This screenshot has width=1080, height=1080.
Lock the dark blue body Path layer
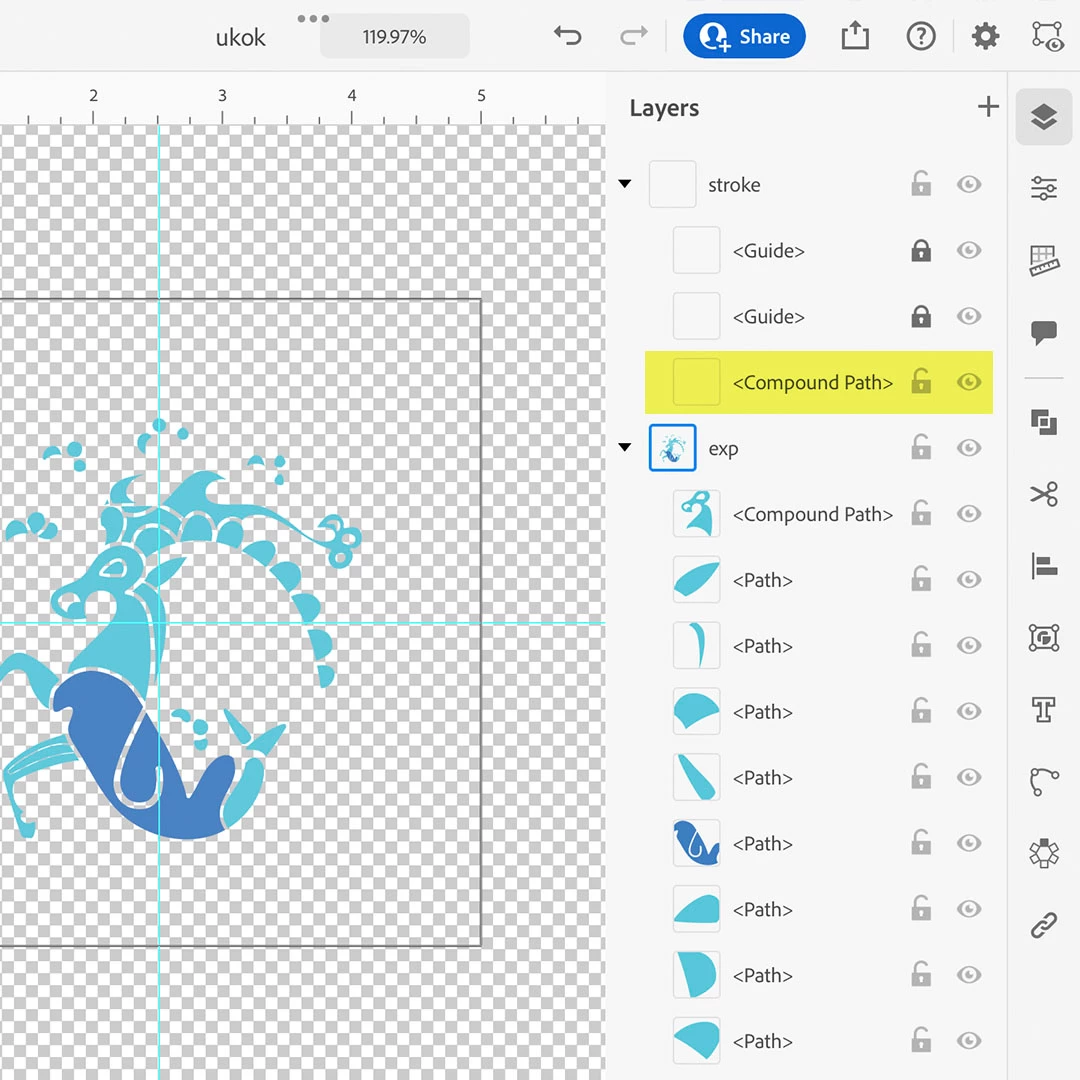click(x=921, y=842)
